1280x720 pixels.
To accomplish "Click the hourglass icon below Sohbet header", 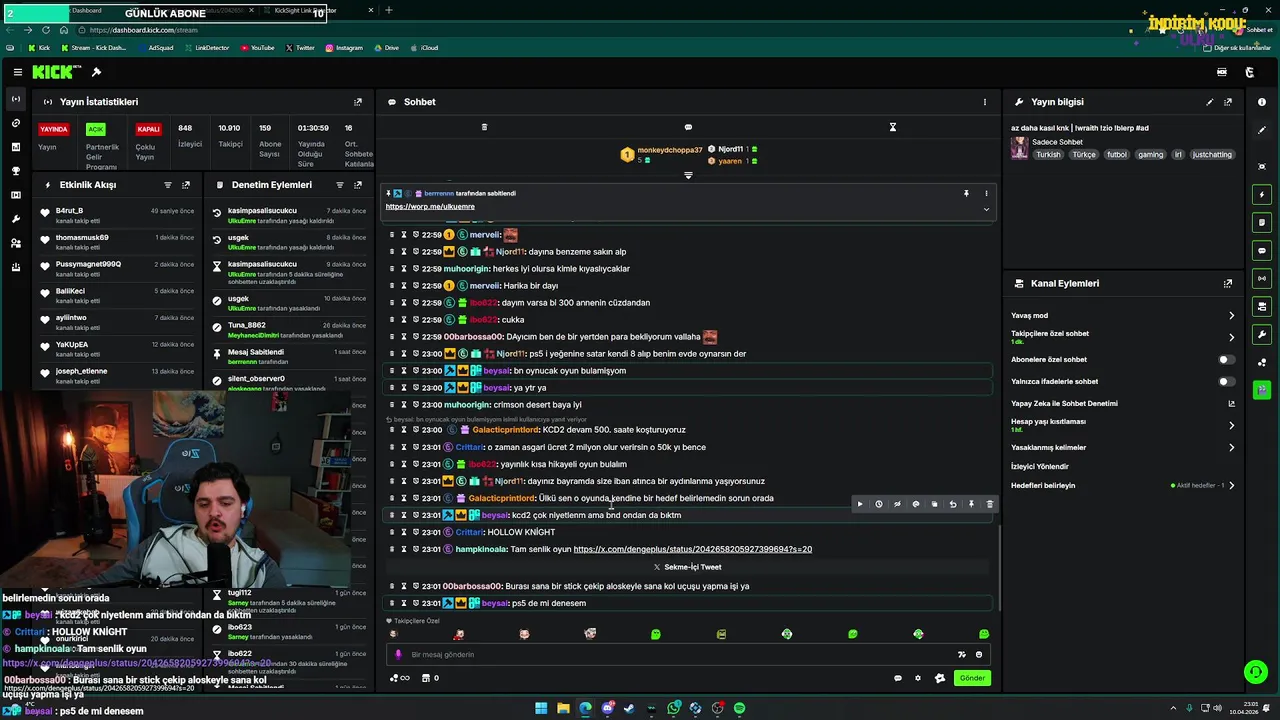I will [x=892, y=127].
